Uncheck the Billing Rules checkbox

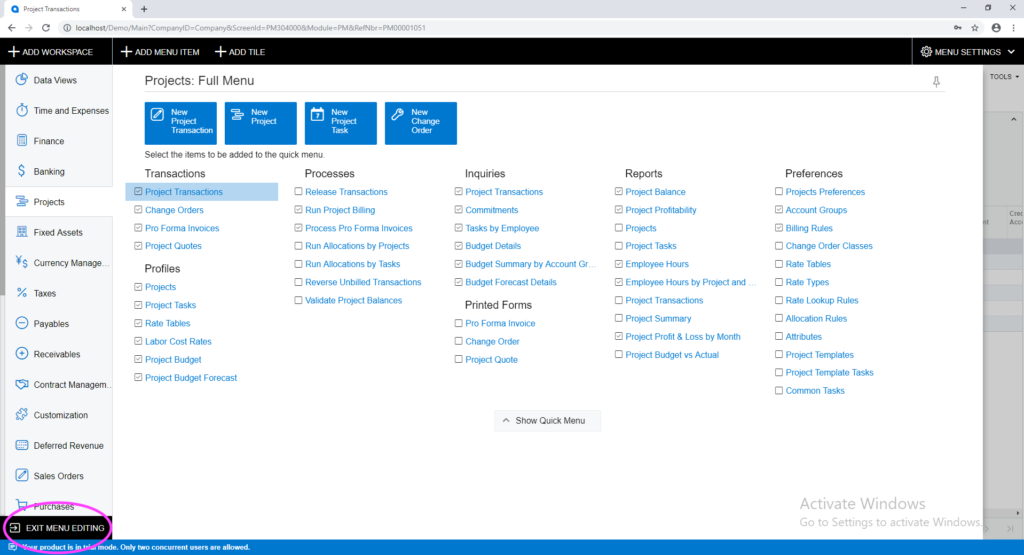(778, 228)
